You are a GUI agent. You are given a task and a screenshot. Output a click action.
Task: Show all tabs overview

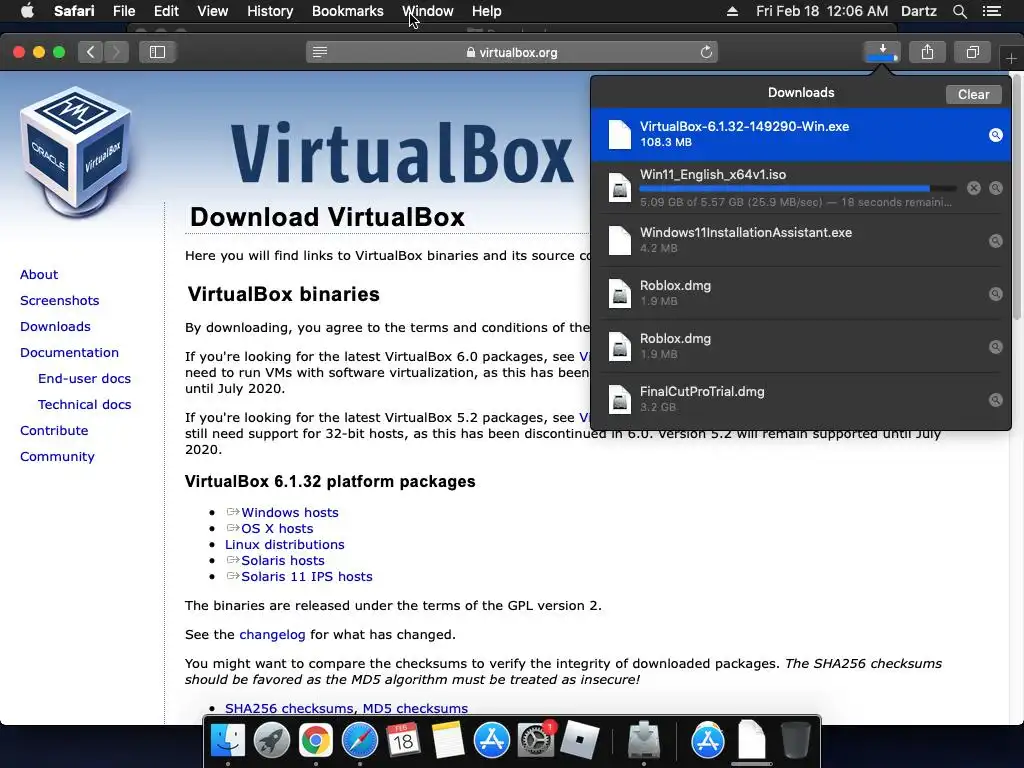click(x=972, y=52)
